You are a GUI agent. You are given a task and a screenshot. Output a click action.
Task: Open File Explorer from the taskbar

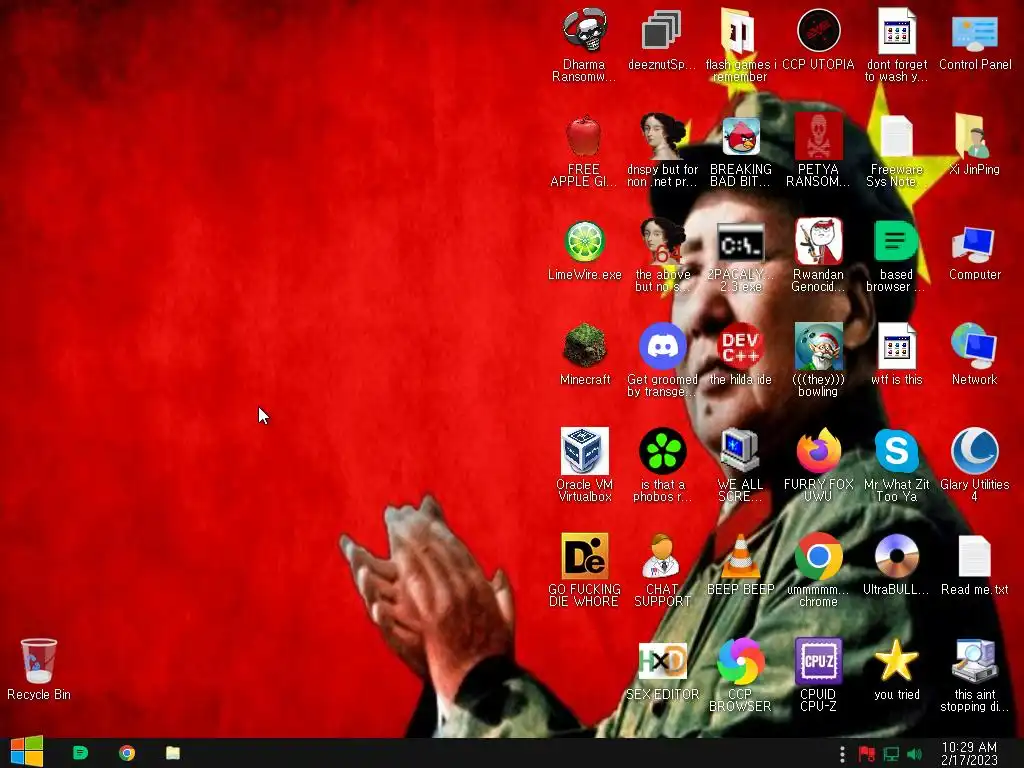click(173, 753)
